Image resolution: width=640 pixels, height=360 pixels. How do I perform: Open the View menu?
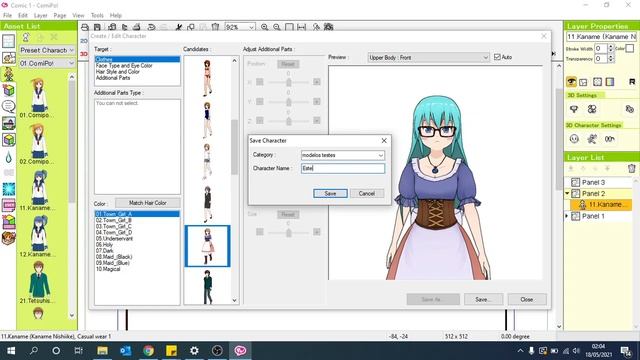pyautogui.click(x=78, y=16)
